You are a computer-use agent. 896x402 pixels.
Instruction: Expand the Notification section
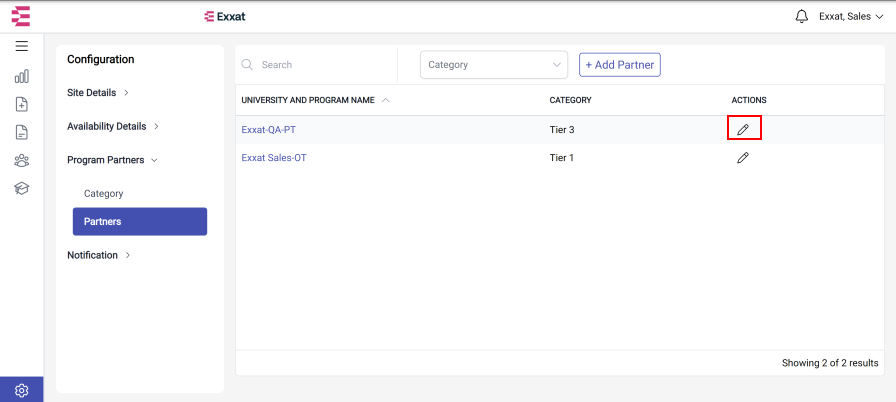(x=99, y=255)
